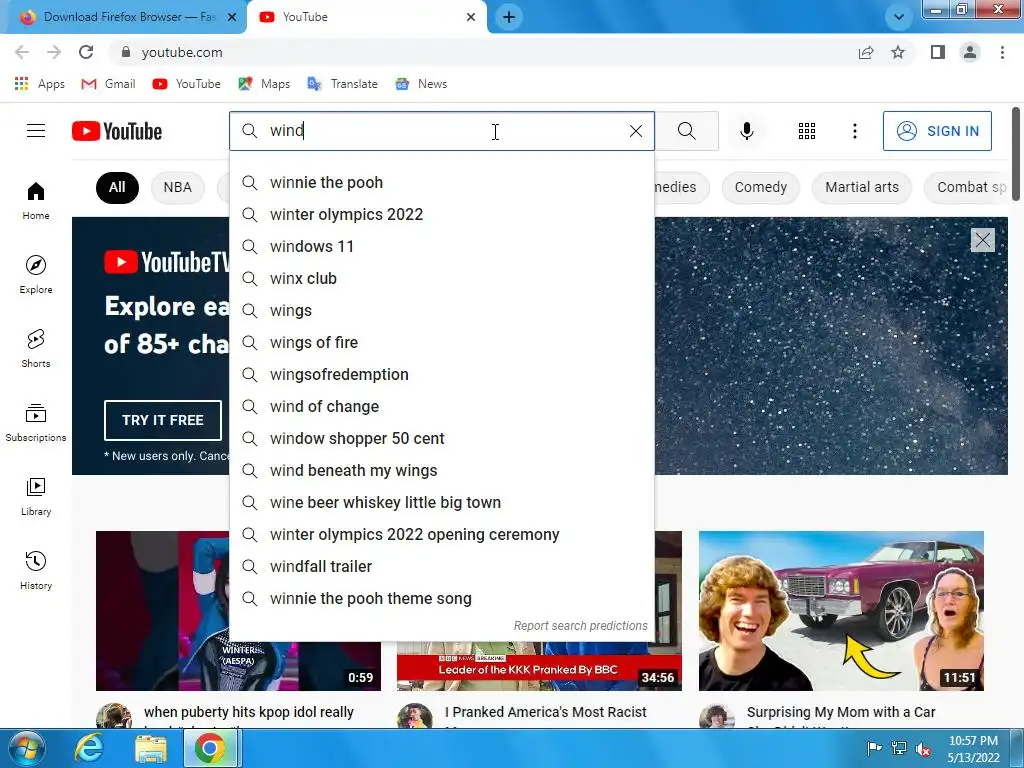Screen dimensions: 1024x768
Task: Select the Martial arts filter chip
Action: pos(861,187)
